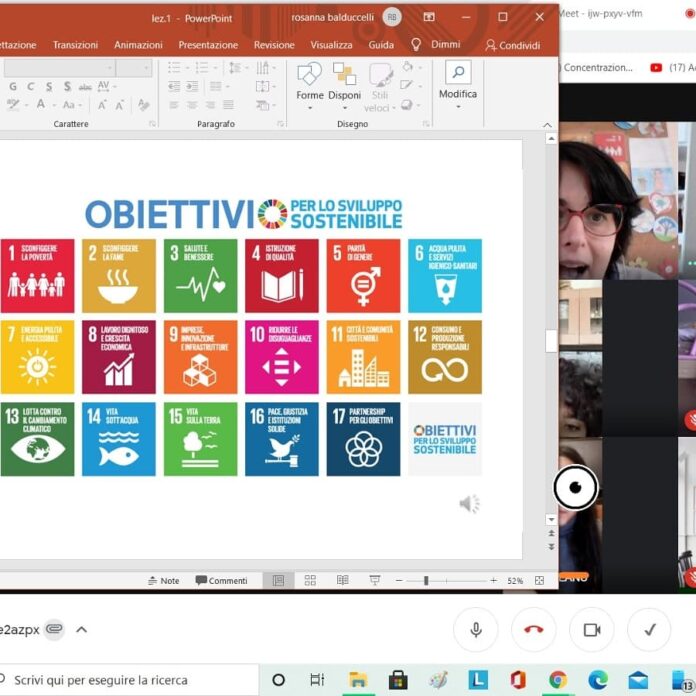Click scrollbar down arrow
Image resolution: width=696 pixels, height=696 pixels.
pyautogui.click(x=551, y=519)
